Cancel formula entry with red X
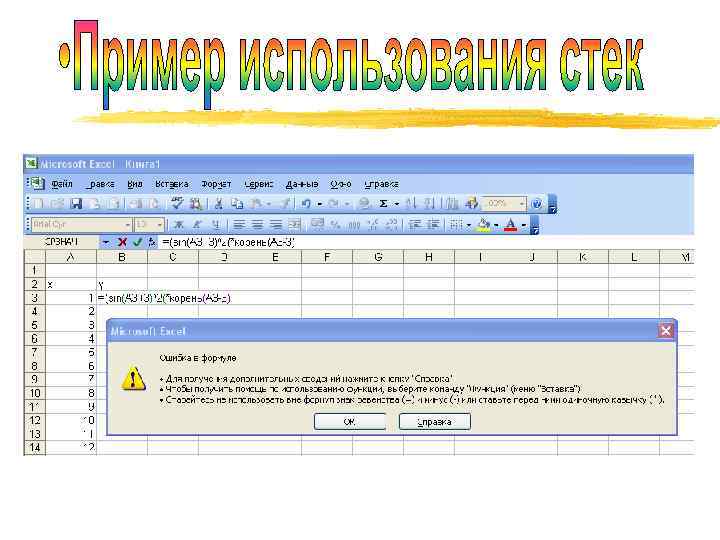 (122, 242)
